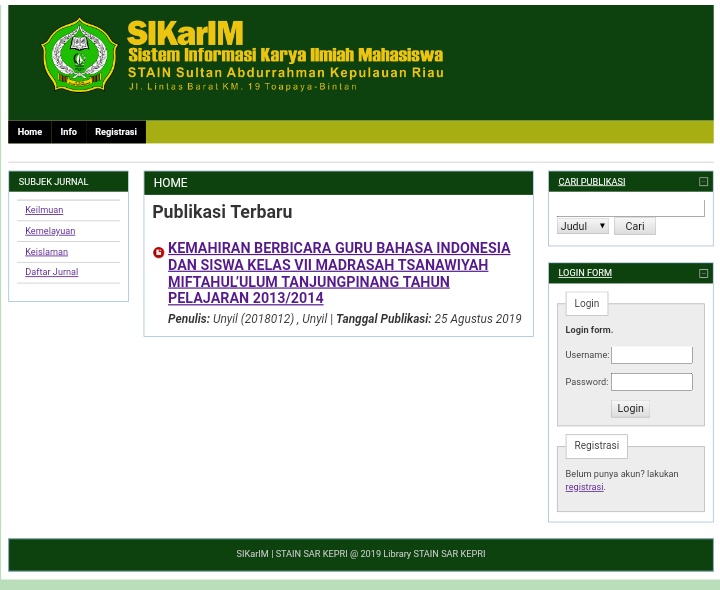Click the Jl. Lintas Barat address text

pos(242,86)
